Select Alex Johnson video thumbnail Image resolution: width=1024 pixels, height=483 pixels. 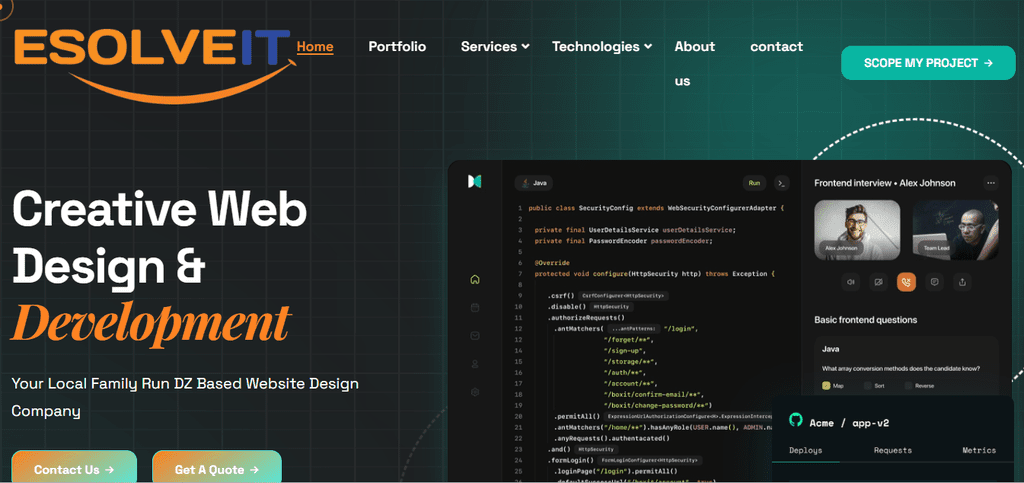pyautogui.click(x=857, y=230)
